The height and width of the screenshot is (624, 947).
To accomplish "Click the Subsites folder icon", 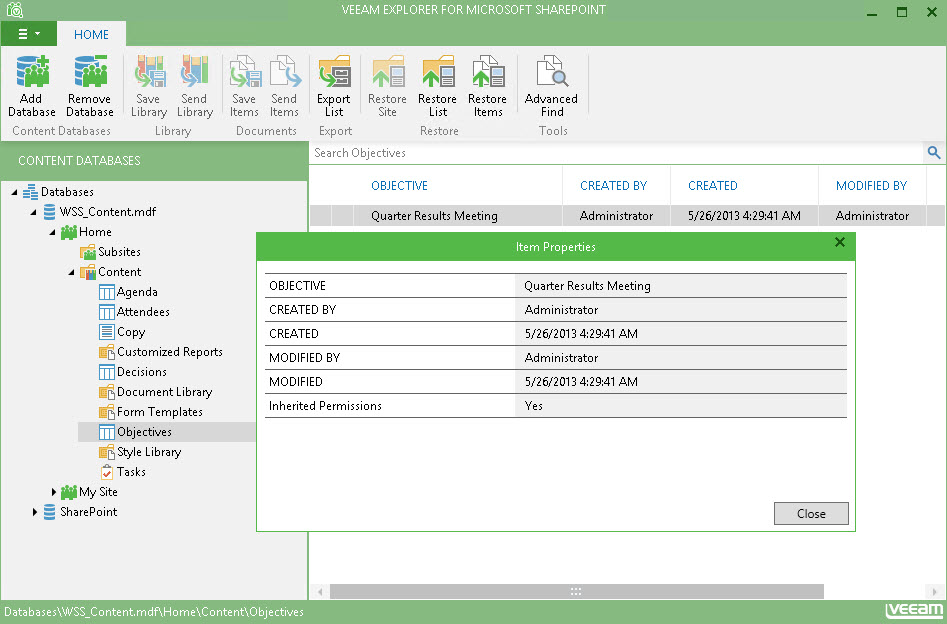I will 88,252.
